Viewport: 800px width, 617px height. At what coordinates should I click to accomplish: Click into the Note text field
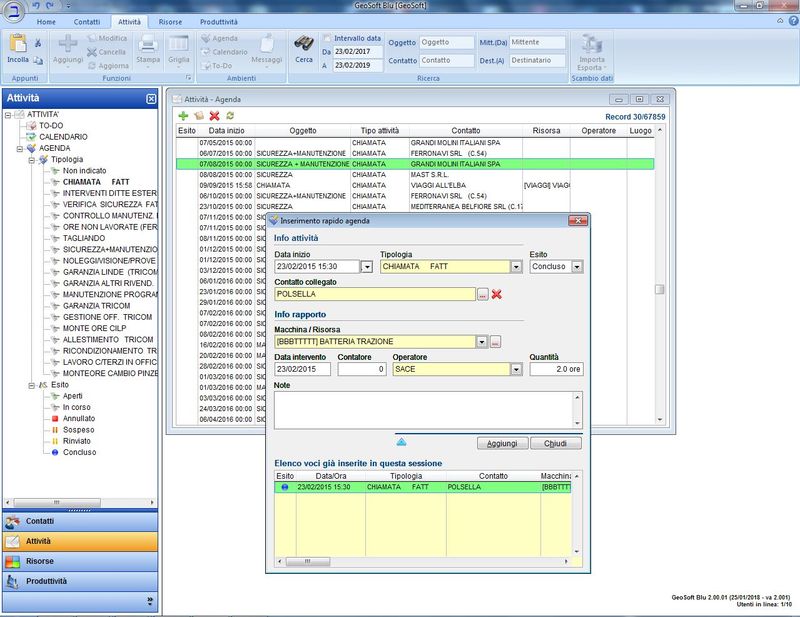tap(422, 408)
